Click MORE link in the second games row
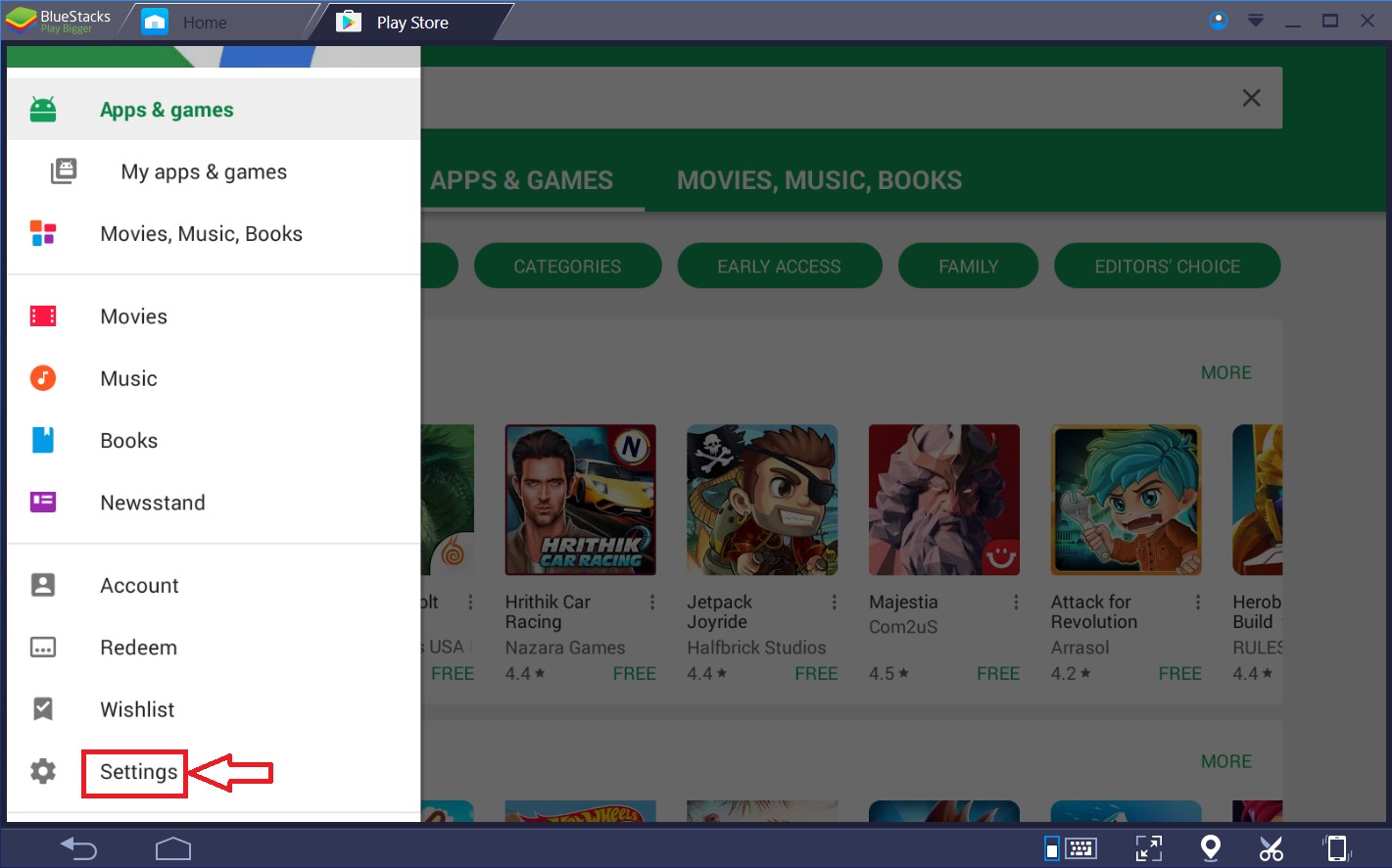Viewport: 1392px width, 868px height. tap(1226, 761)
